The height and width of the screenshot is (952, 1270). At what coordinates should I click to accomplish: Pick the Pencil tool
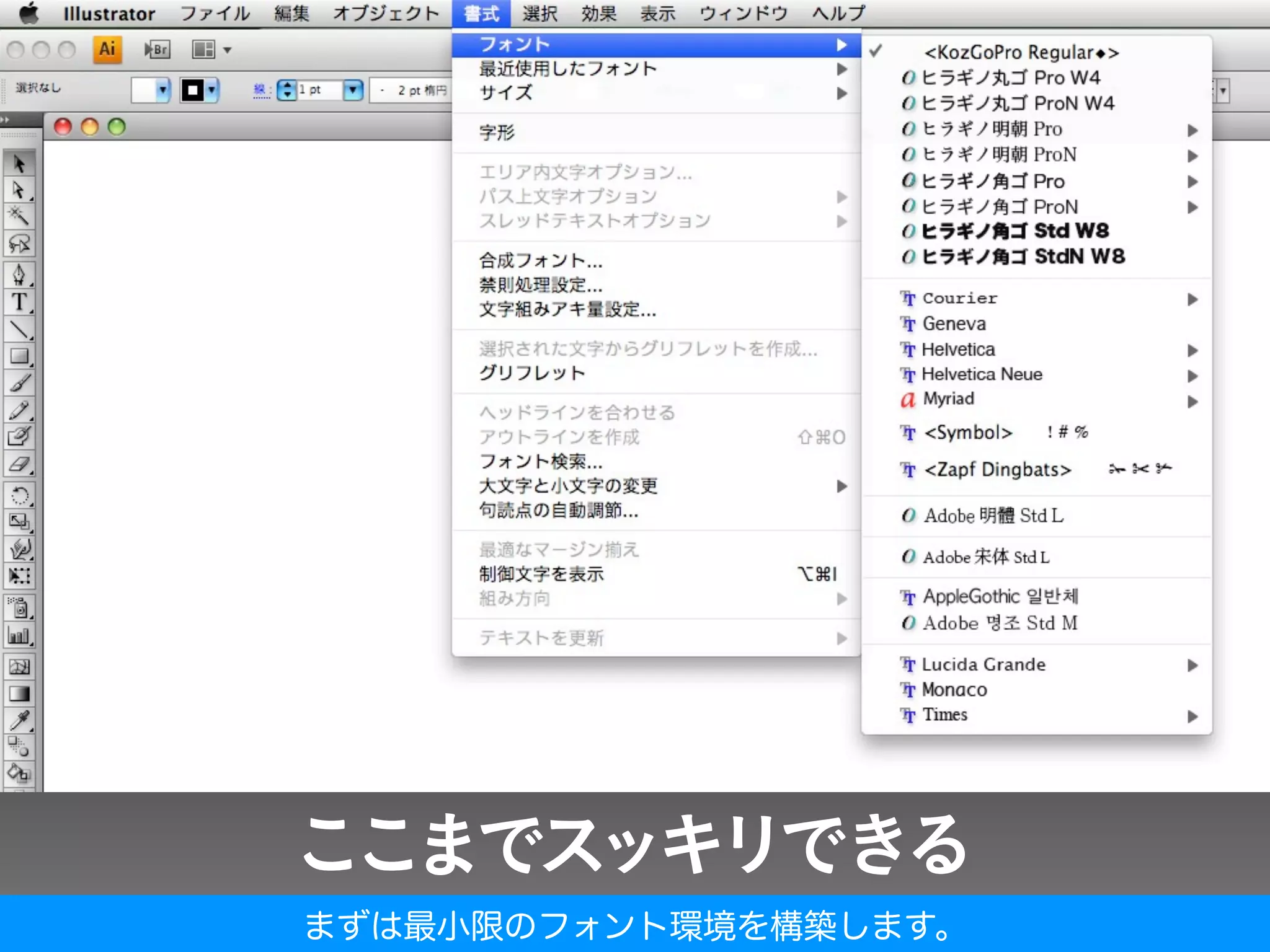(x=19, y=410)
